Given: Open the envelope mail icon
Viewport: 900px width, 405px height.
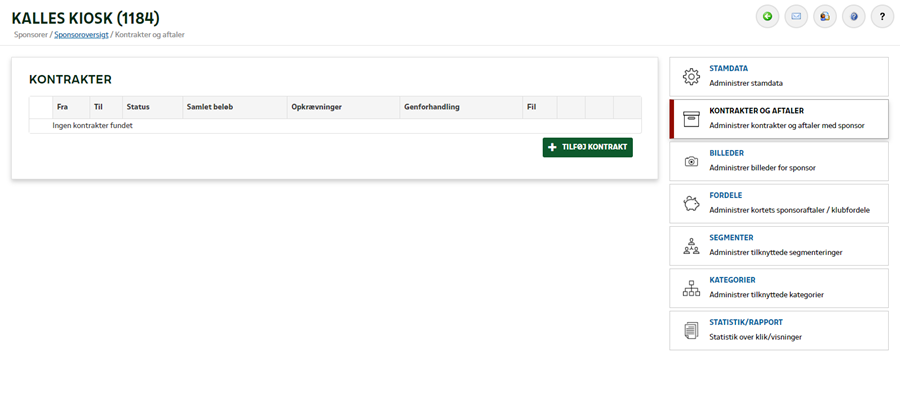Looking at the screenshot, I should click(x=796, y=16).
